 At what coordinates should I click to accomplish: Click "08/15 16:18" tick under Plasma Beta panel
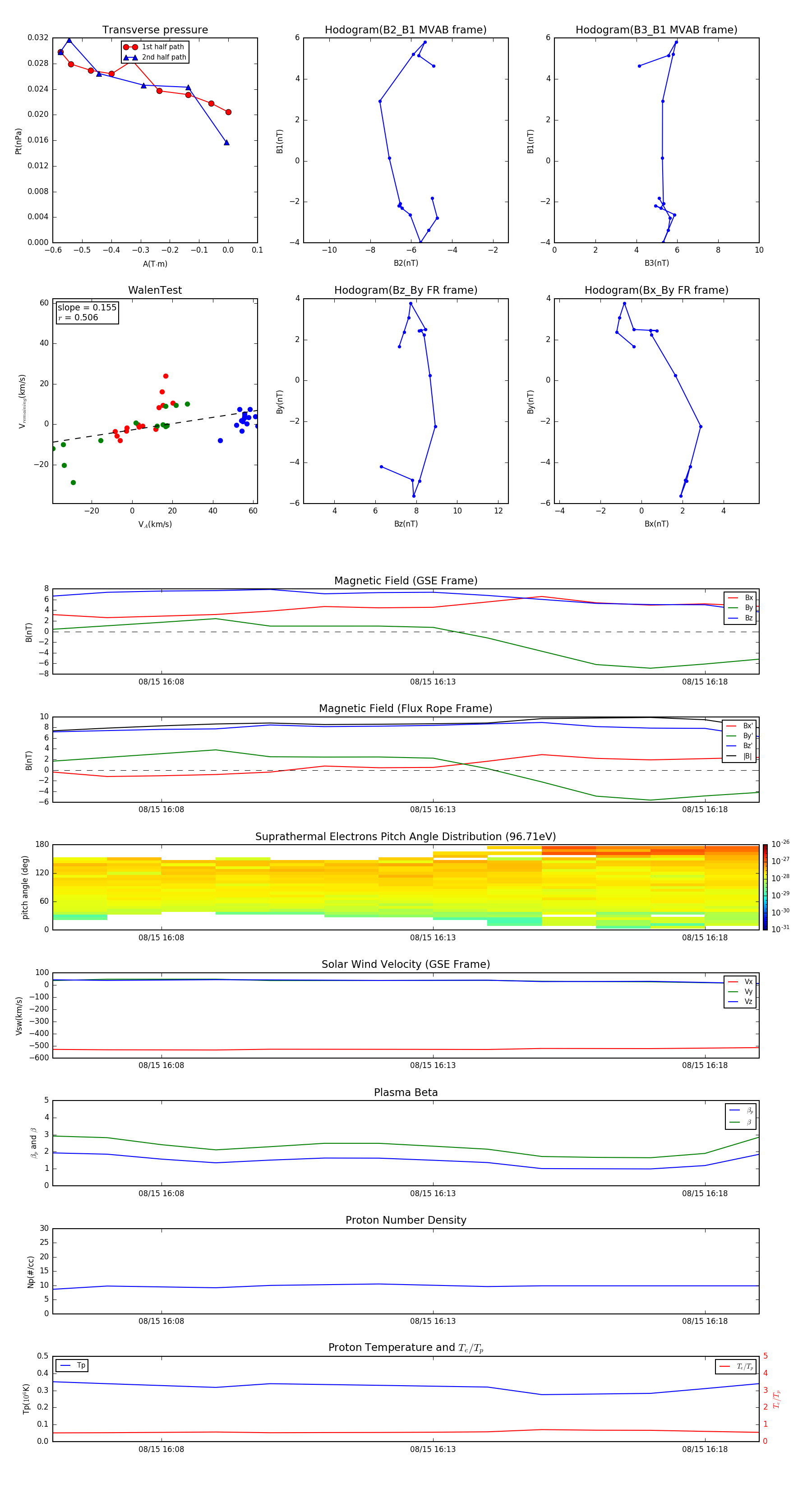[705, 1193]
